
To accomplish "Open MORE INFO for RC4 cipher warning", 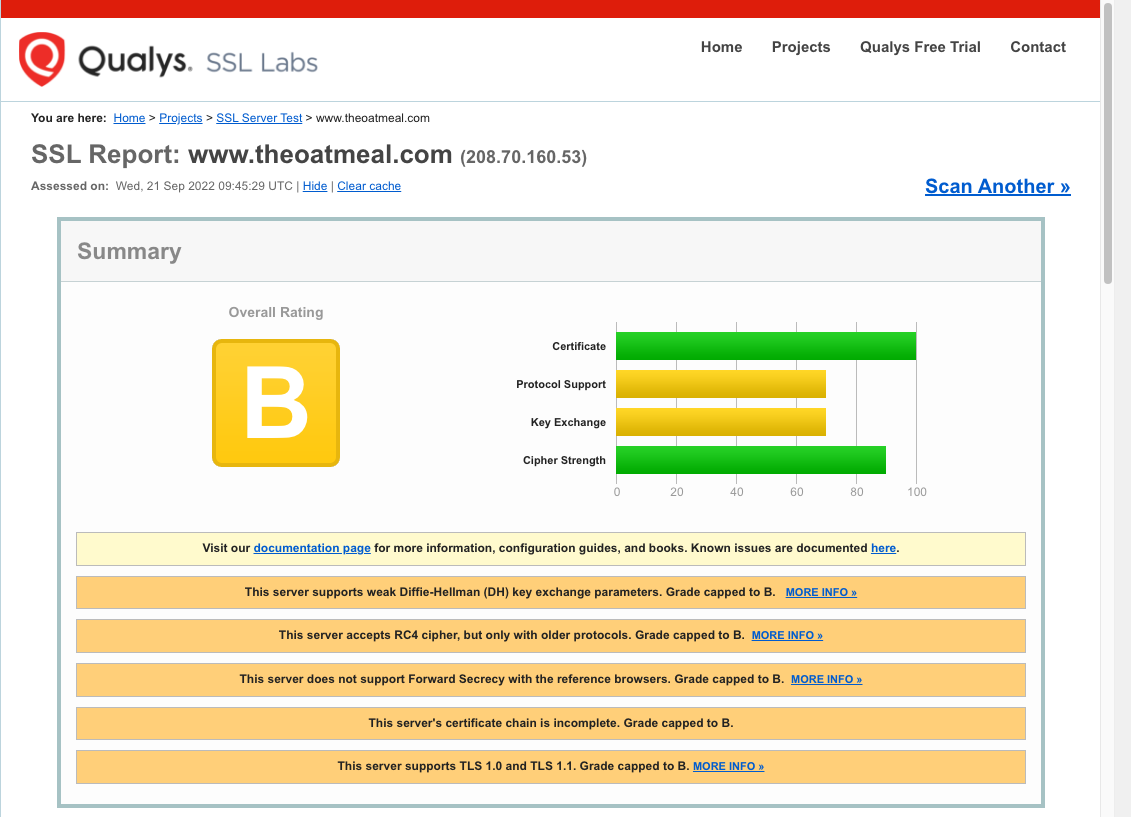I will click(787, 635).
